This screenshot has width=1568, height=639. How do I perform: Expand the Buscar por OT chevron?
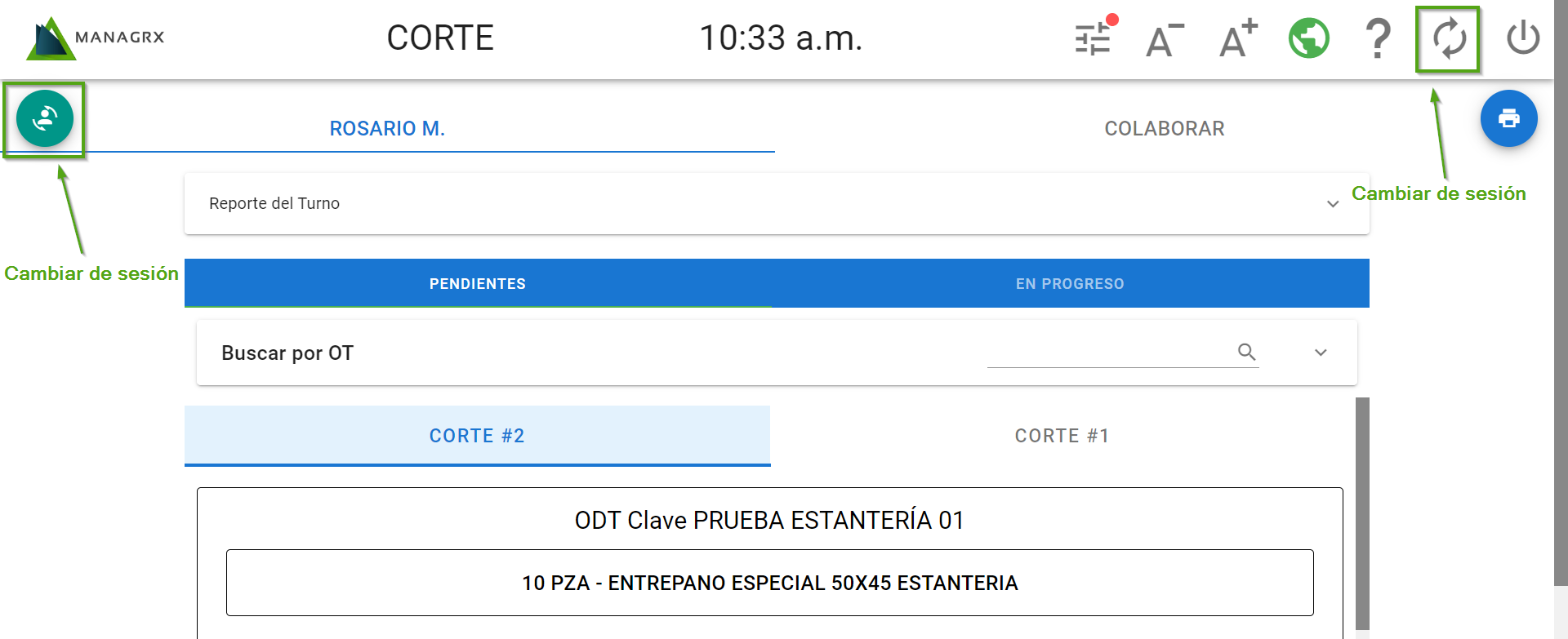[x=1321, y=353]
